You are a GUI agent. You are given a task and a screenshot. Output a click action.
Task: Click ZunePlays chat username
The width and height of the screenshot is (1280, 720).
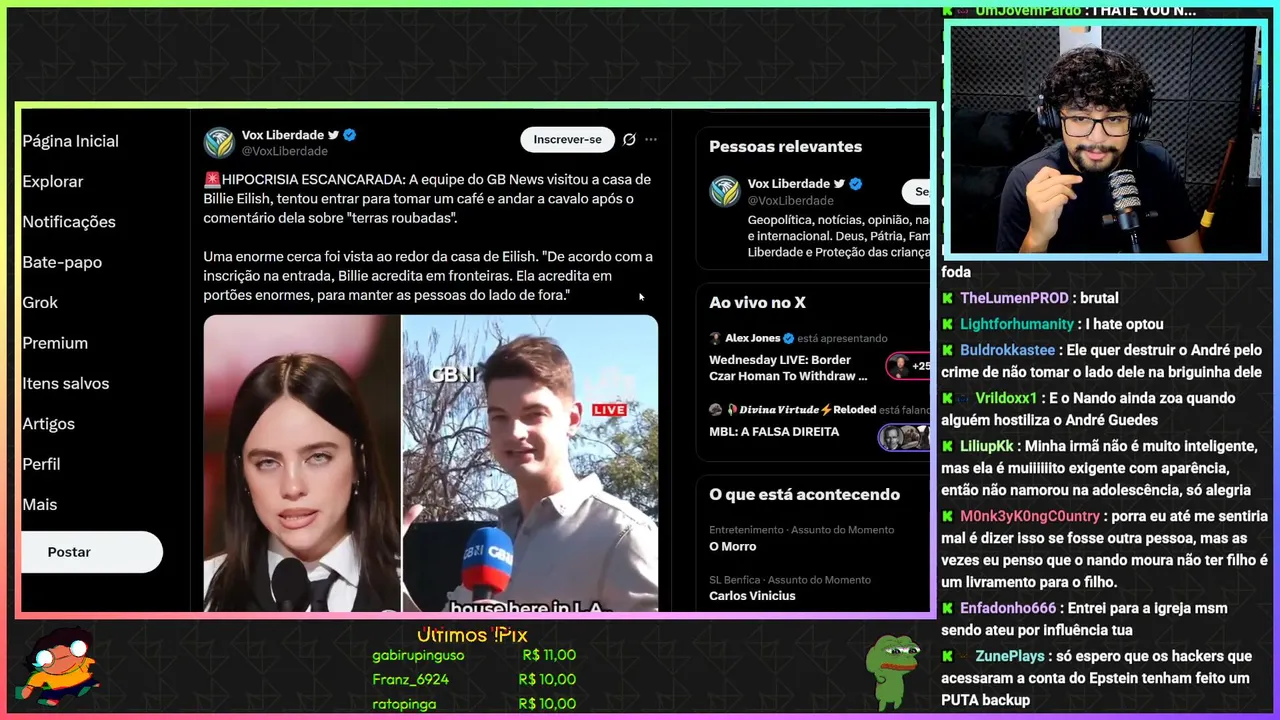click(1010, 656)
